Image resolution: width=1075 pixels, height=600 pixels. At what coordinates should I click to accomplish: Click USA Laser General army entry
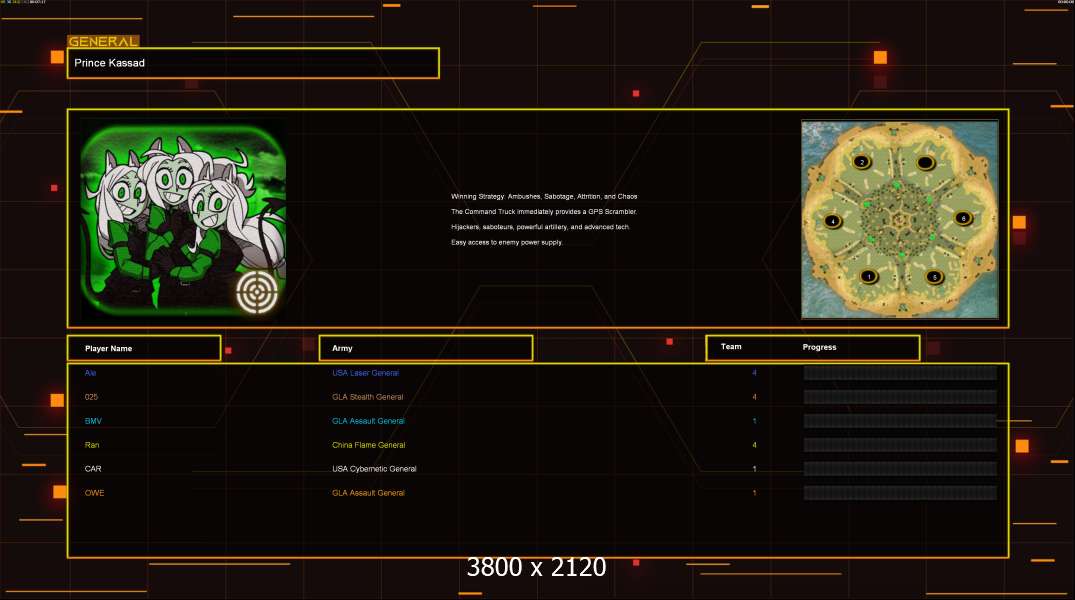[x=365, y=373]
